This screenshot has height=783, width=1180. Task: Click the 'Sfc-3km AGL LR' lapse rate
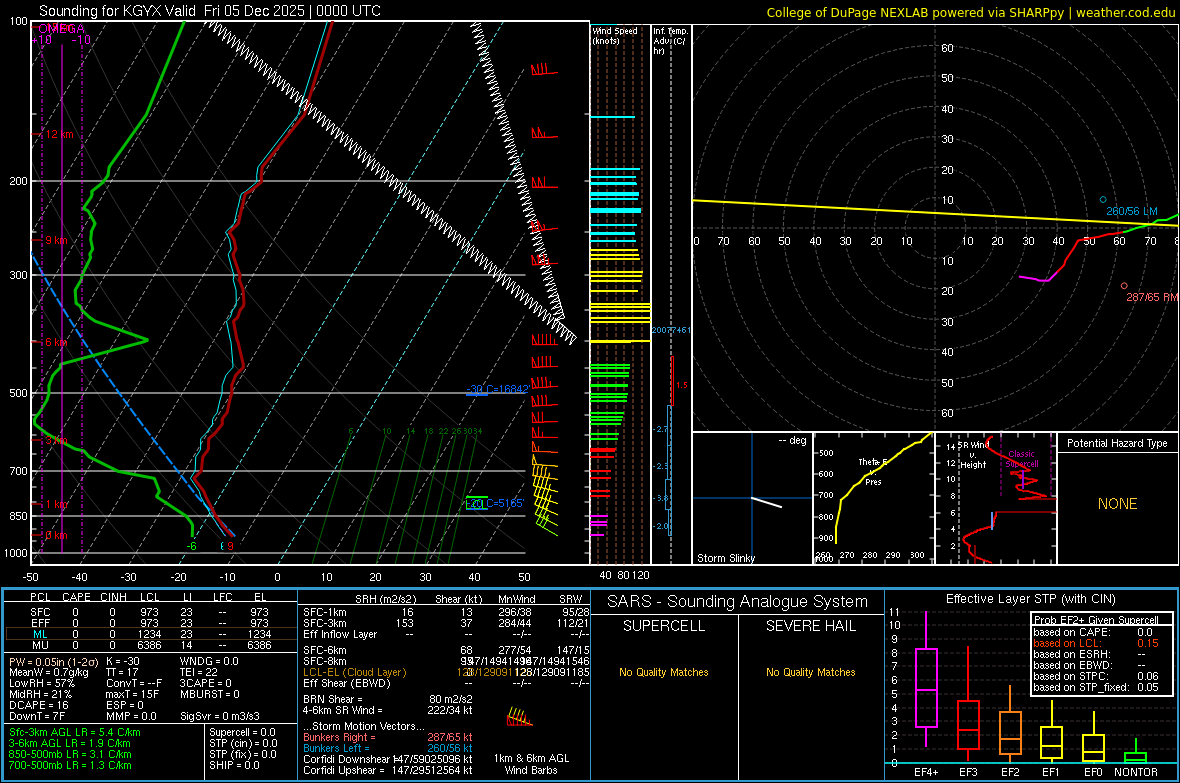click(x=75, y=733)
